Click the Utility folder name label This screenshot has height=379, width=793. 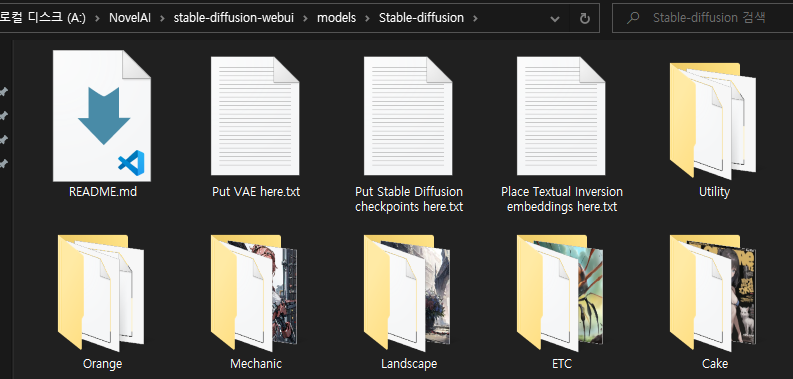click(x=714, y=192)
